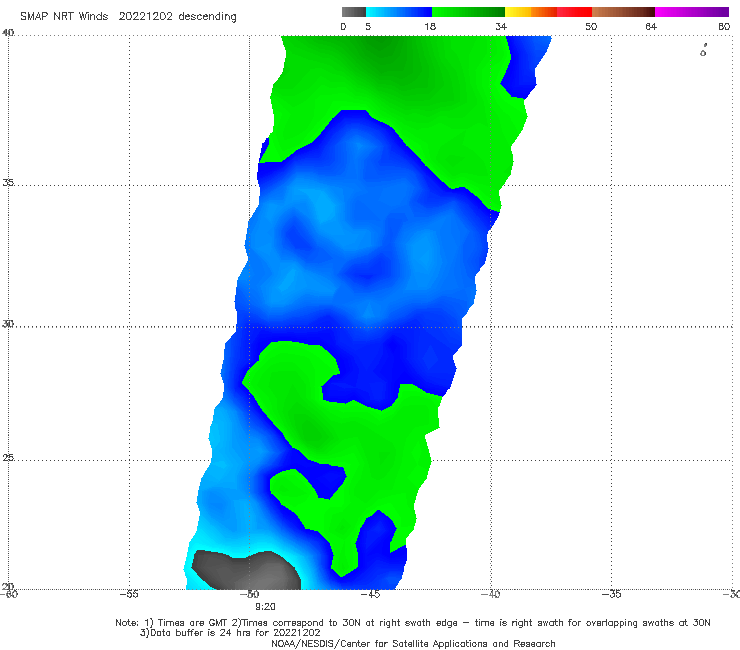Click the 'SMAP NRT Winds 20221202 descending' title
740x650 pixels.
coord(128,17)
